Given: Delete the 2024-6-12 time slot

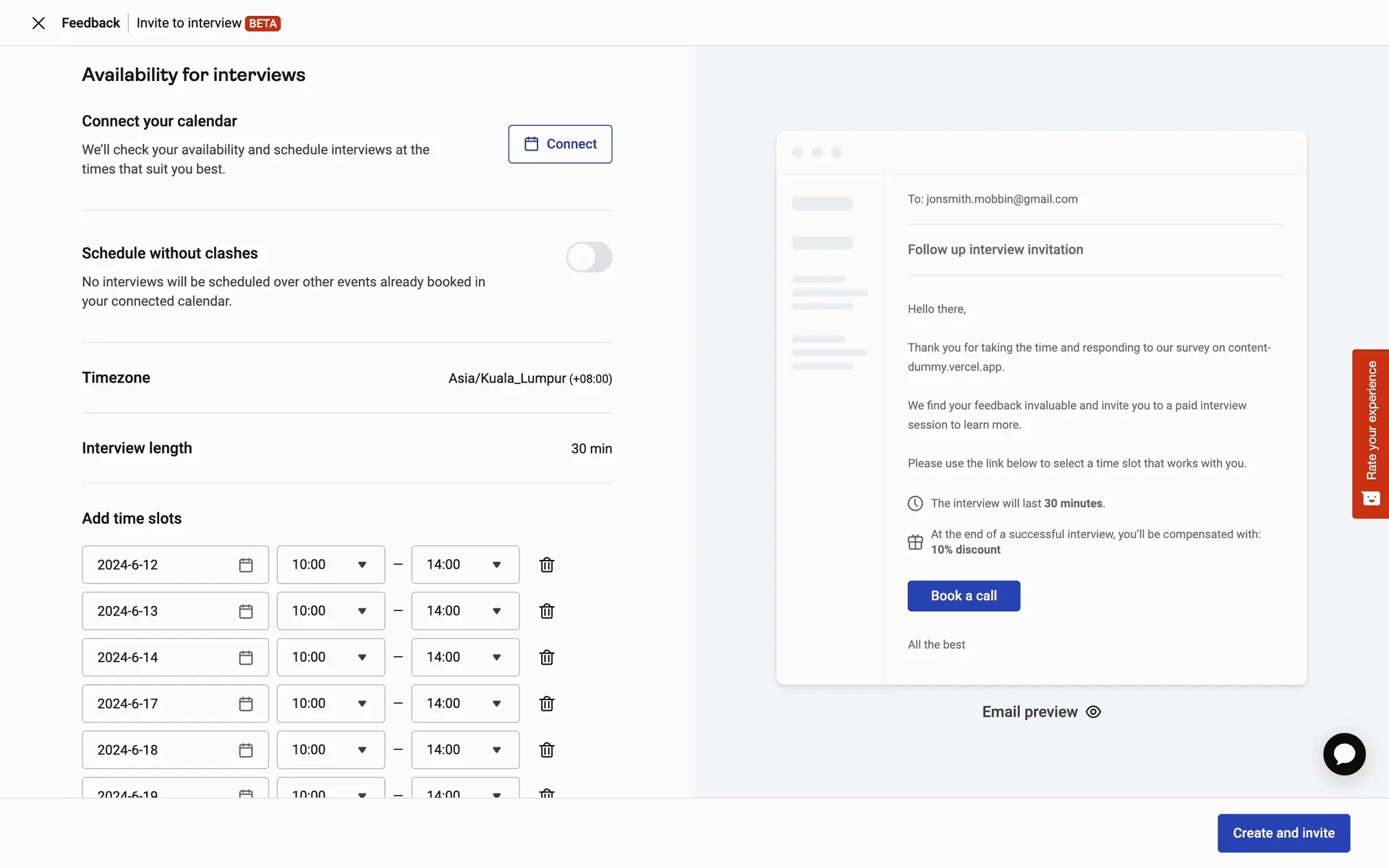Looking at the screenshot, I should (546, 565).
